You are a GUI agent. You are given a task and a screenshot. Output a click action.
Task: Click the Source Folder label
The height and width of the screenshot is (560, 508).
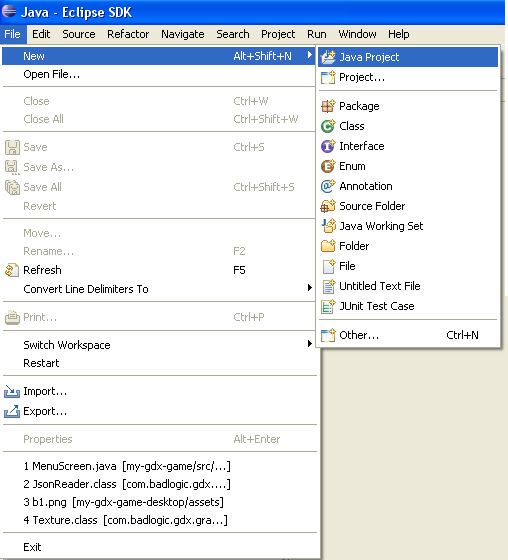point(372,206)
